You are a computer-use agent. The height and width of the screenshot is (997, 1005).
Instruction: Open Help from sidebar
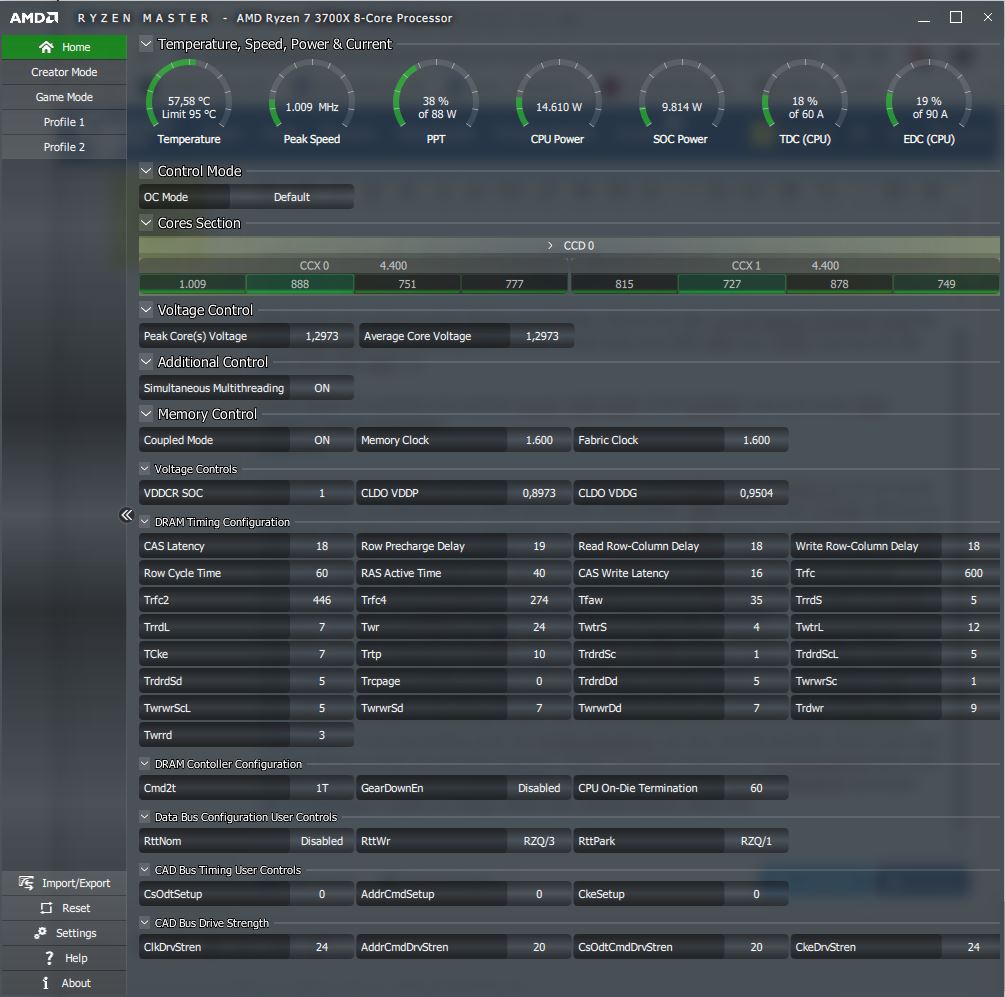pos(64,958)
